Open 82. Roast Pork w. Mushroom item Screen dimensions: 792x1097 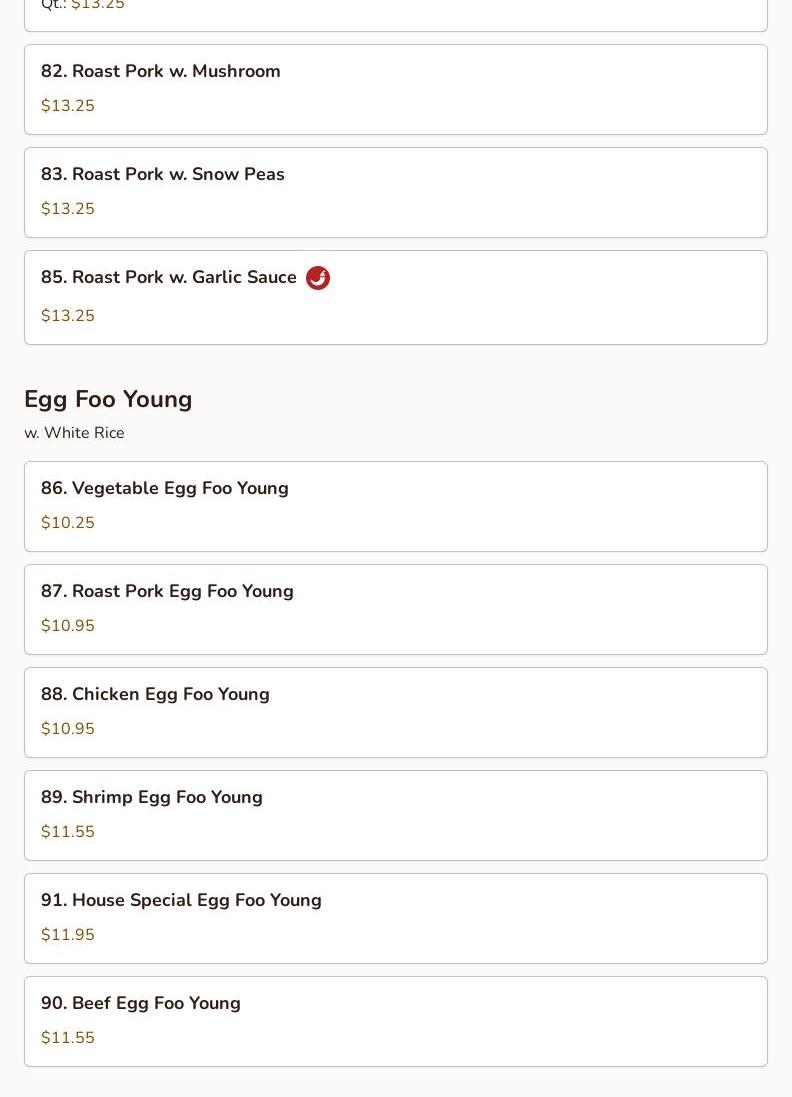[161, 72]
